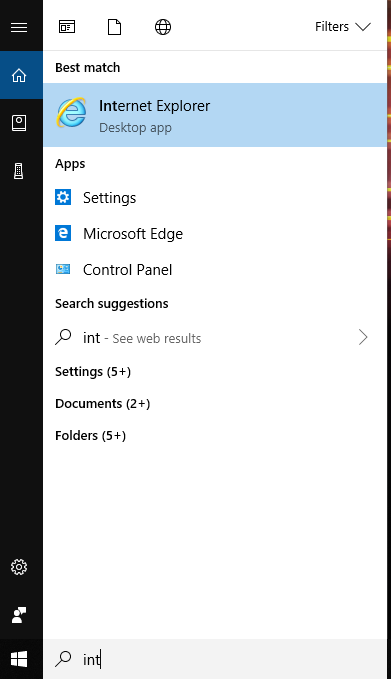The width and height of the screenshot is (391, 679).
Task: Open the Devices tower icon in the sidebar
Action: [19, 171]
